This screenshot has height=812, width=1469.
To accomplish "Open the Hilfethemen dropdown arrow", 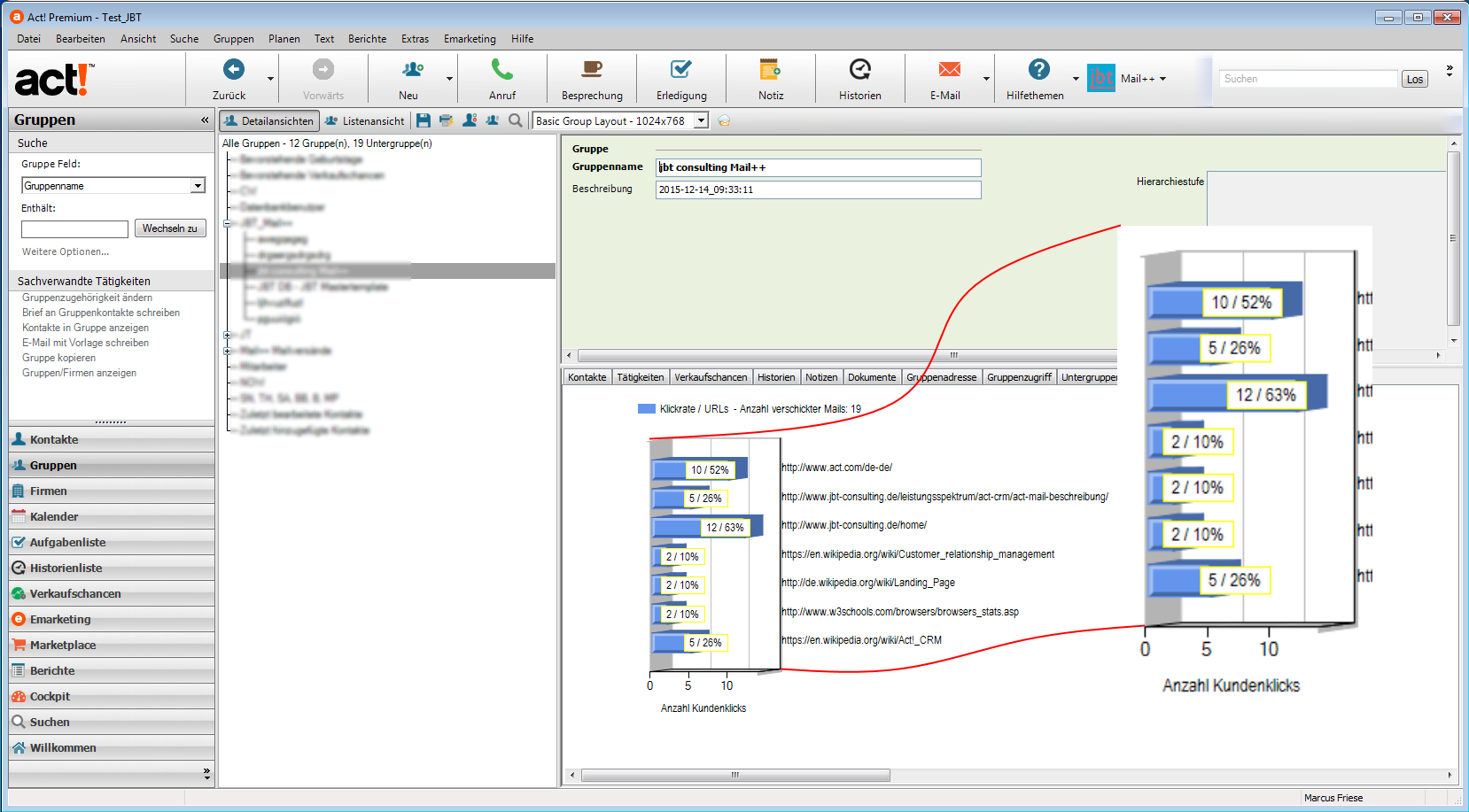I will (x=1076, y=79).
